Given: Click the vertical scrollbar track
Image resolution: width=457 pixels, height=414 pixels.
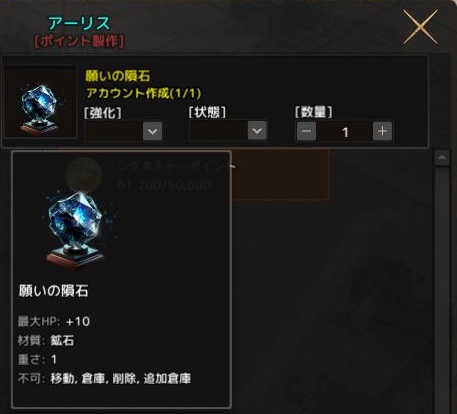Looking at the screenshot, I should [442, 287].
